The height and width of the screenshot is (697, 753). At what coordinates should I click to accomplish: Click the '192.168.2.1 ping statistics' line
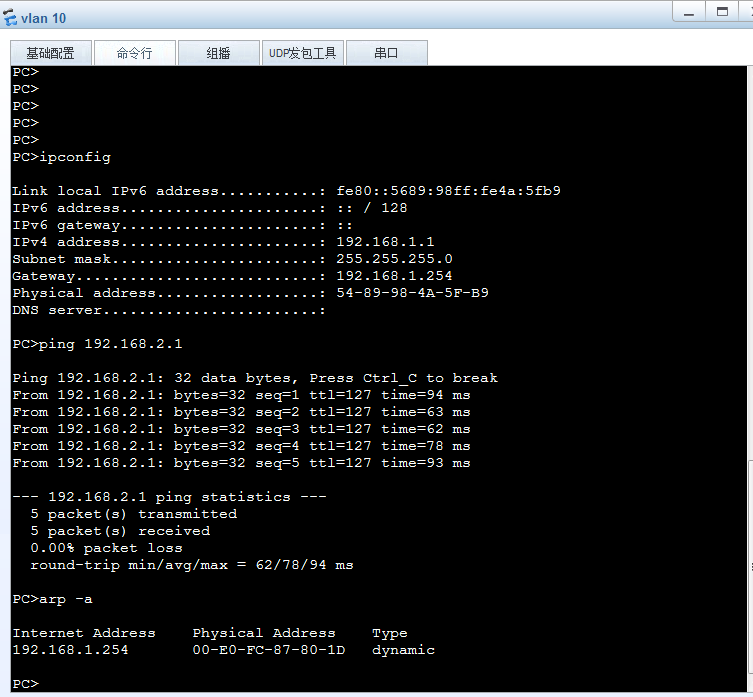point(170,497)
